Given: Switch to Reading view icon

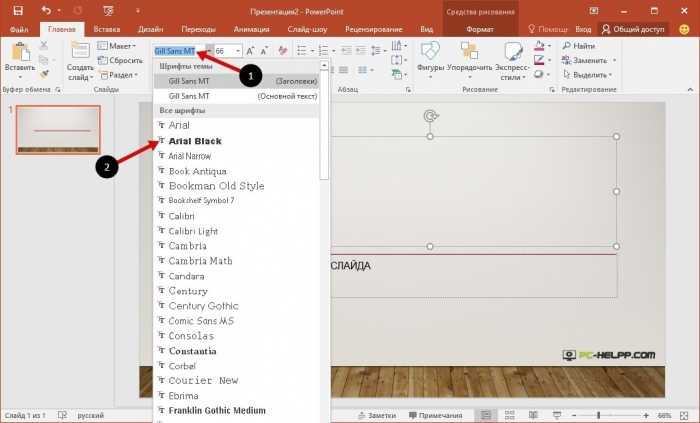Looking at the screenshot, I should (x=533, y=415).
